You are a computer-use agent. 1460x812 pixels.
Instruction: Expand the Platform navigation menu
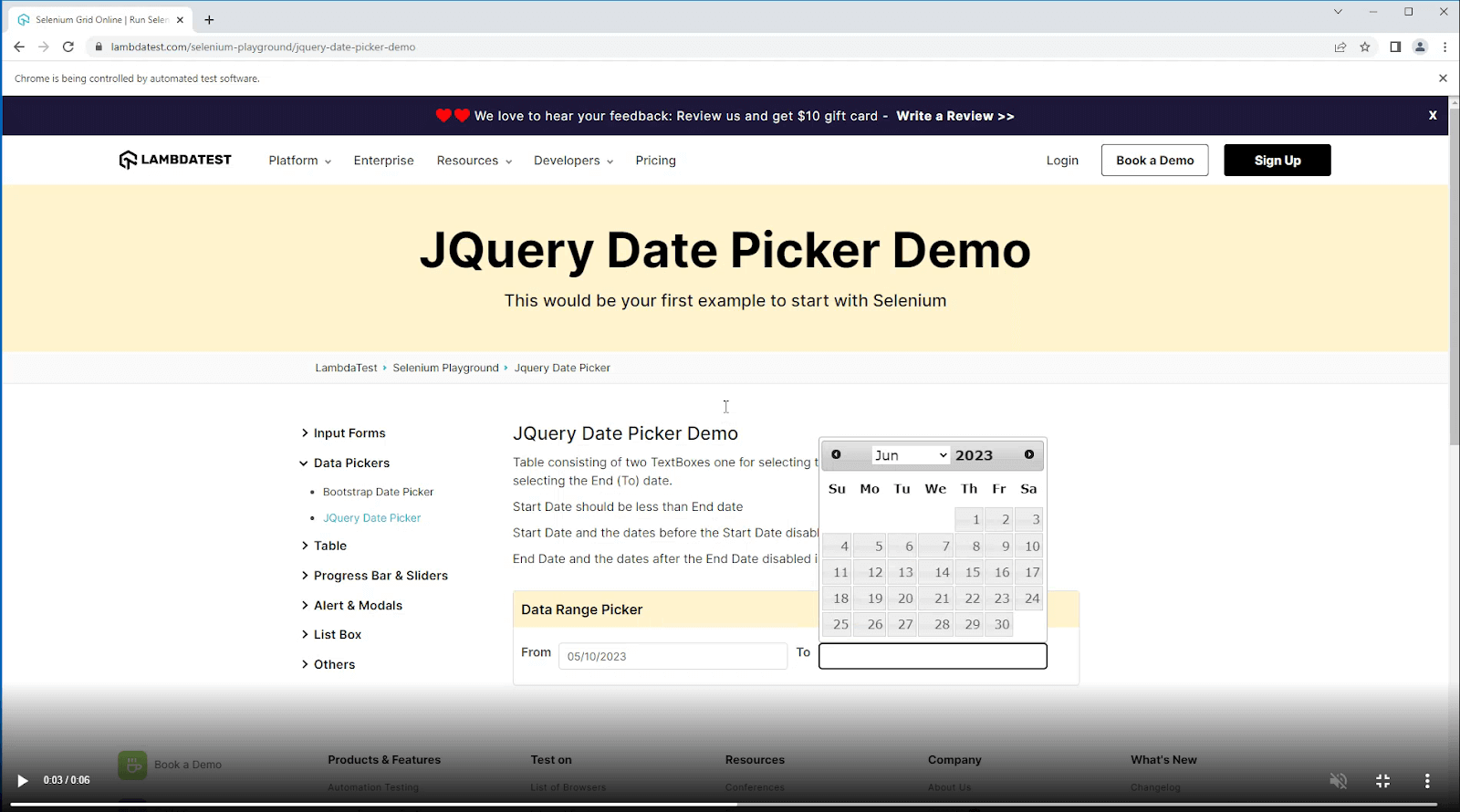coord(299,161)
